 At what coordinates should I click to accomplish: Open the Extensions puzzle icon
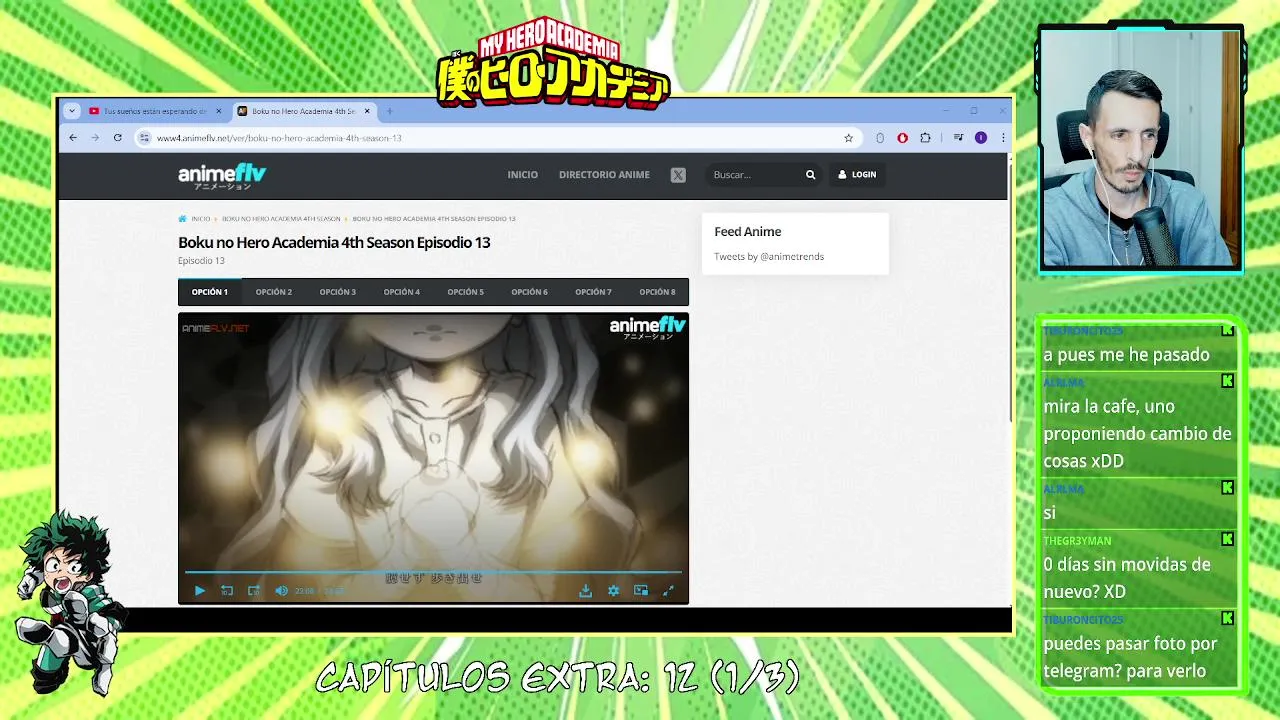coord(925,138)
